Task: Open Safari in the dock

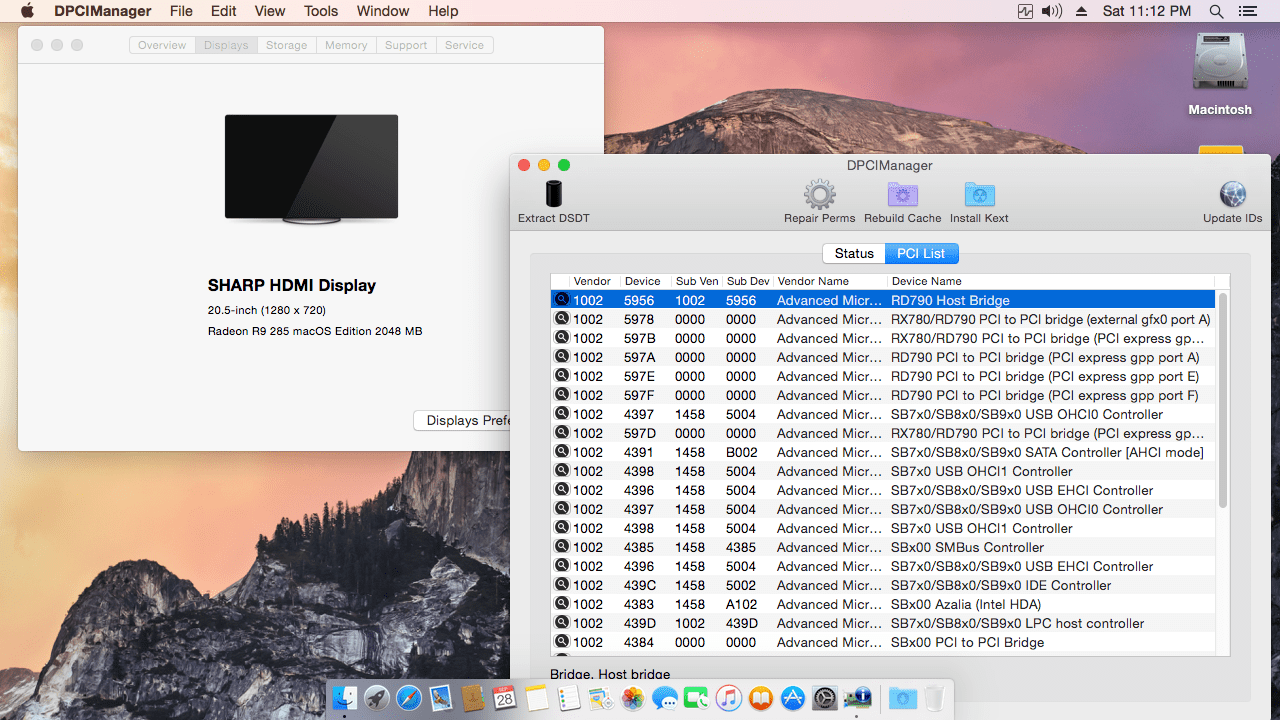Action: [x=409, y=698]
